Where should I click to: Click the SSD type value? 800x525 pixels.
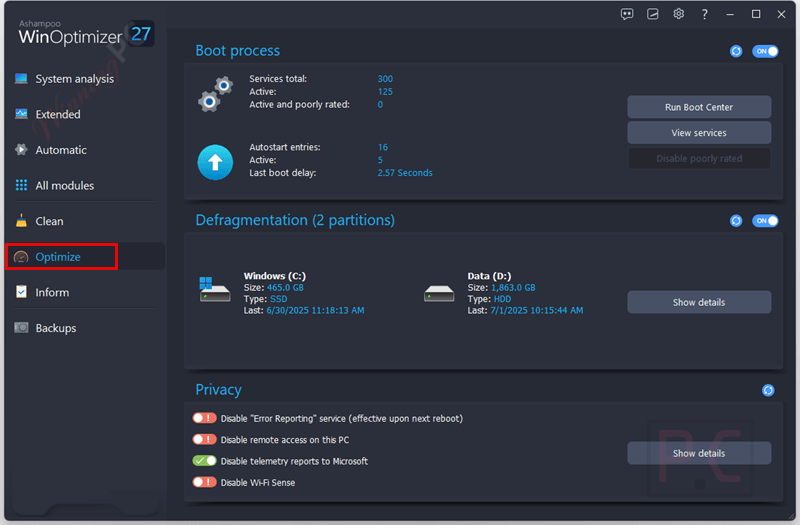pos(279,299)
